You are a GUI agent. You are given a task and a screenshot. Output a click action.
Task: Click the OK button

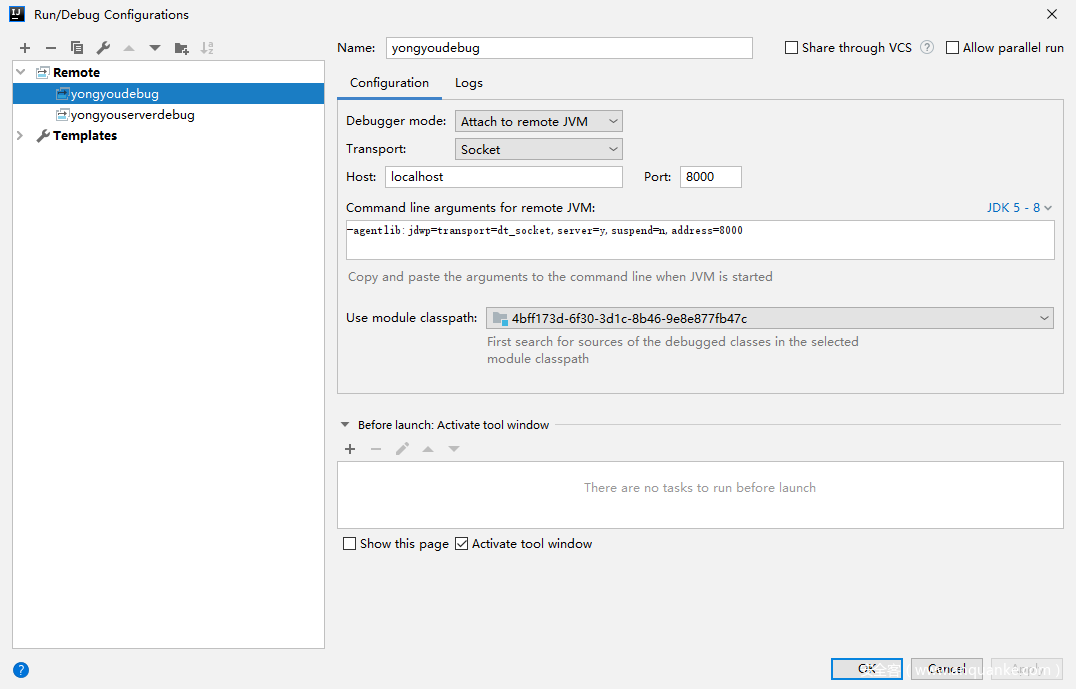[x=866, y=669]
